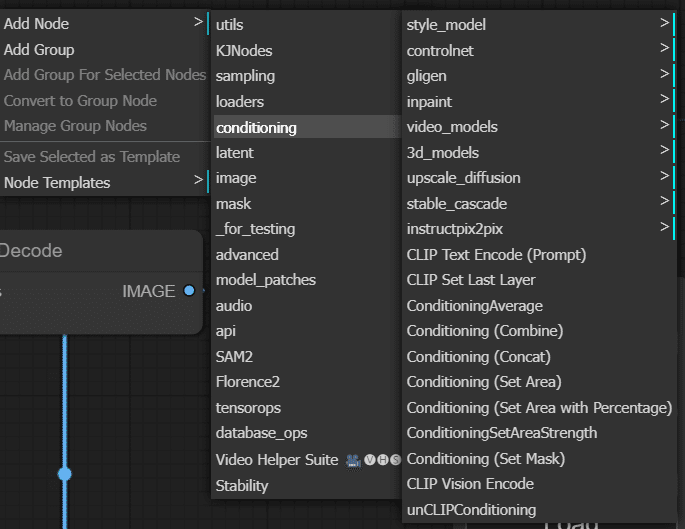Click the Video Helper Suite camera icon
The image size is (685, 529).
(352, 460)
